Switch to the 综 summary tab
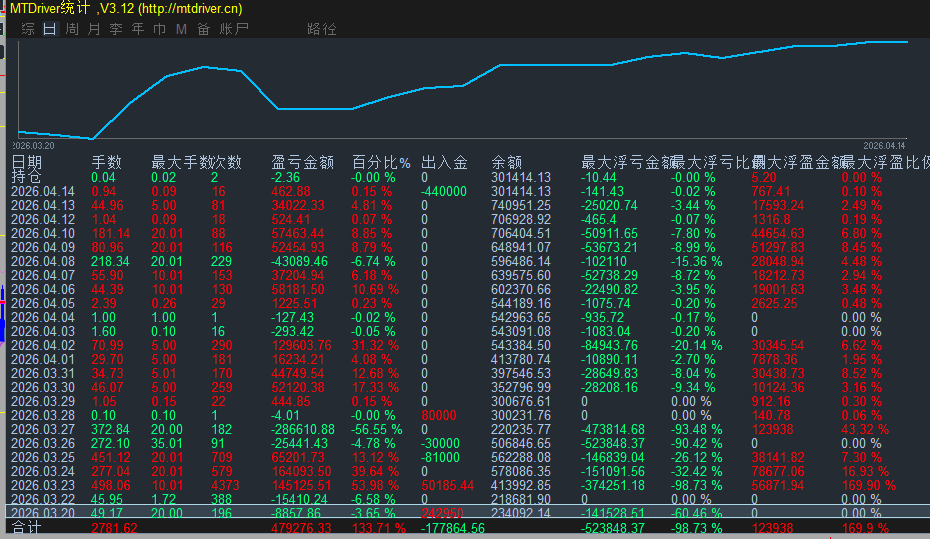The image size is (930, 539). 27,29
